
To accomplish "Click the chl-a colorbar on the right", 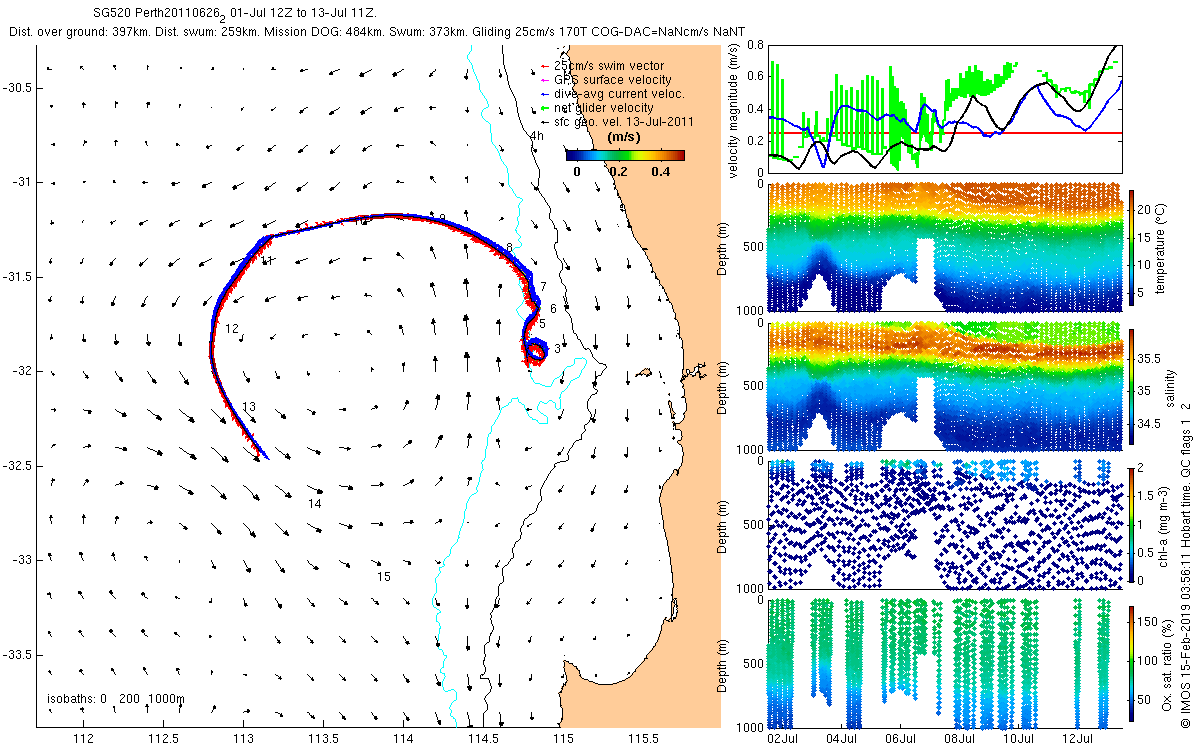I will pyautogui.click(x=1132, y=524).
